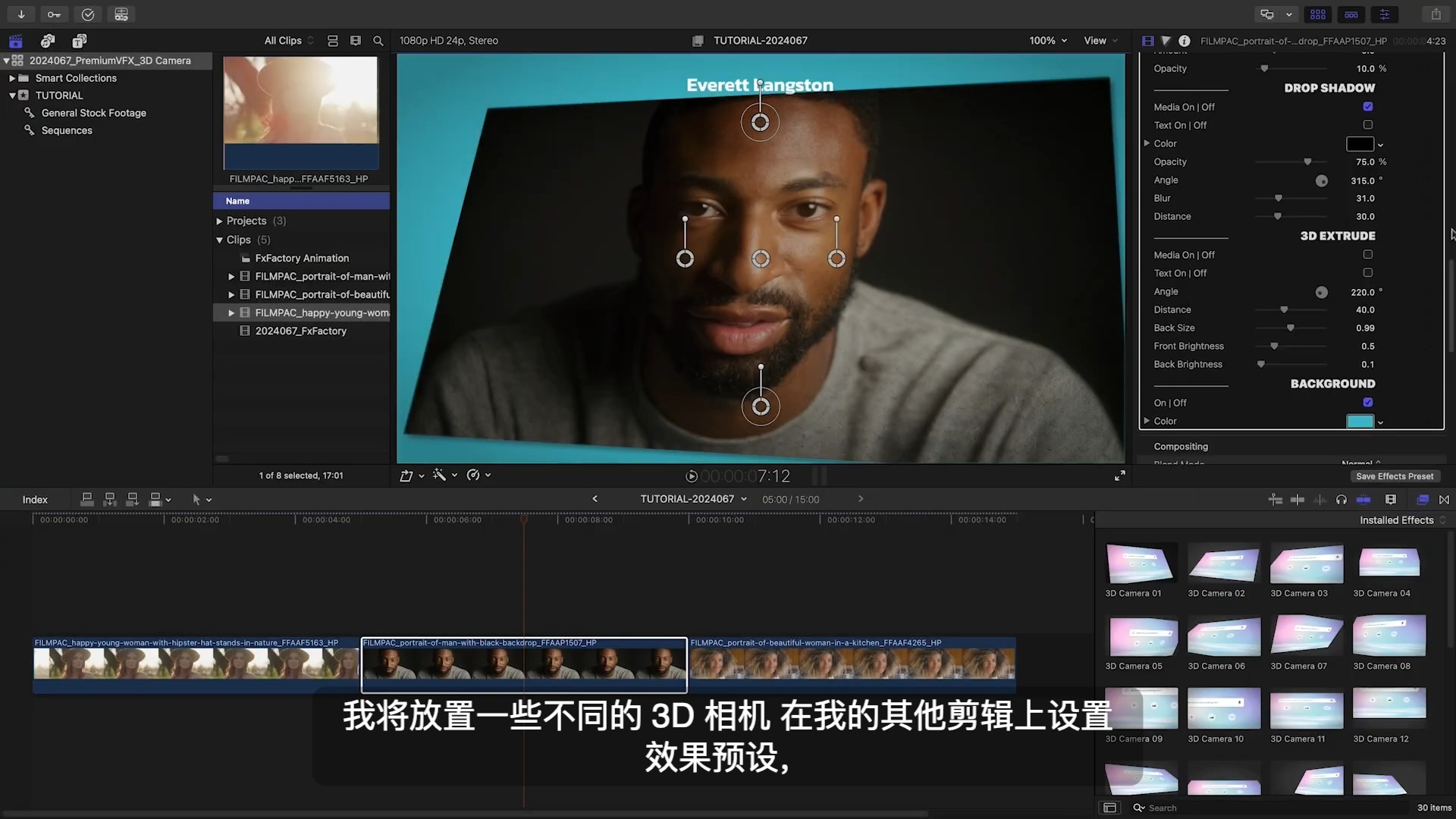Enable Drop Shadow Text On/Off checkbox
1456x819 pixels.
(1367, 125)
